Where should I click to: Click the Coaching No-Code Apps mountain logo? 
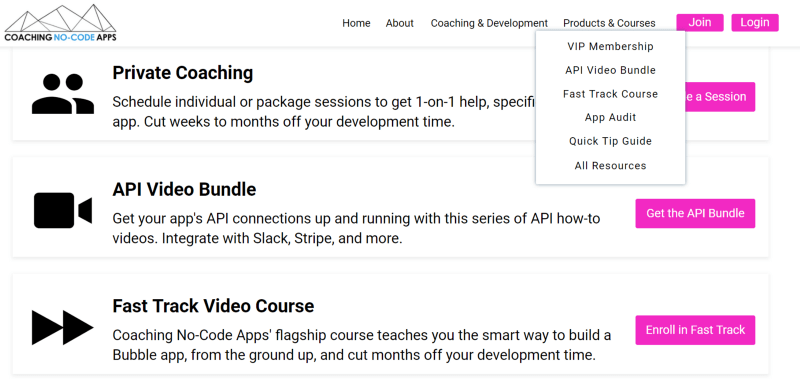point(60,23)
